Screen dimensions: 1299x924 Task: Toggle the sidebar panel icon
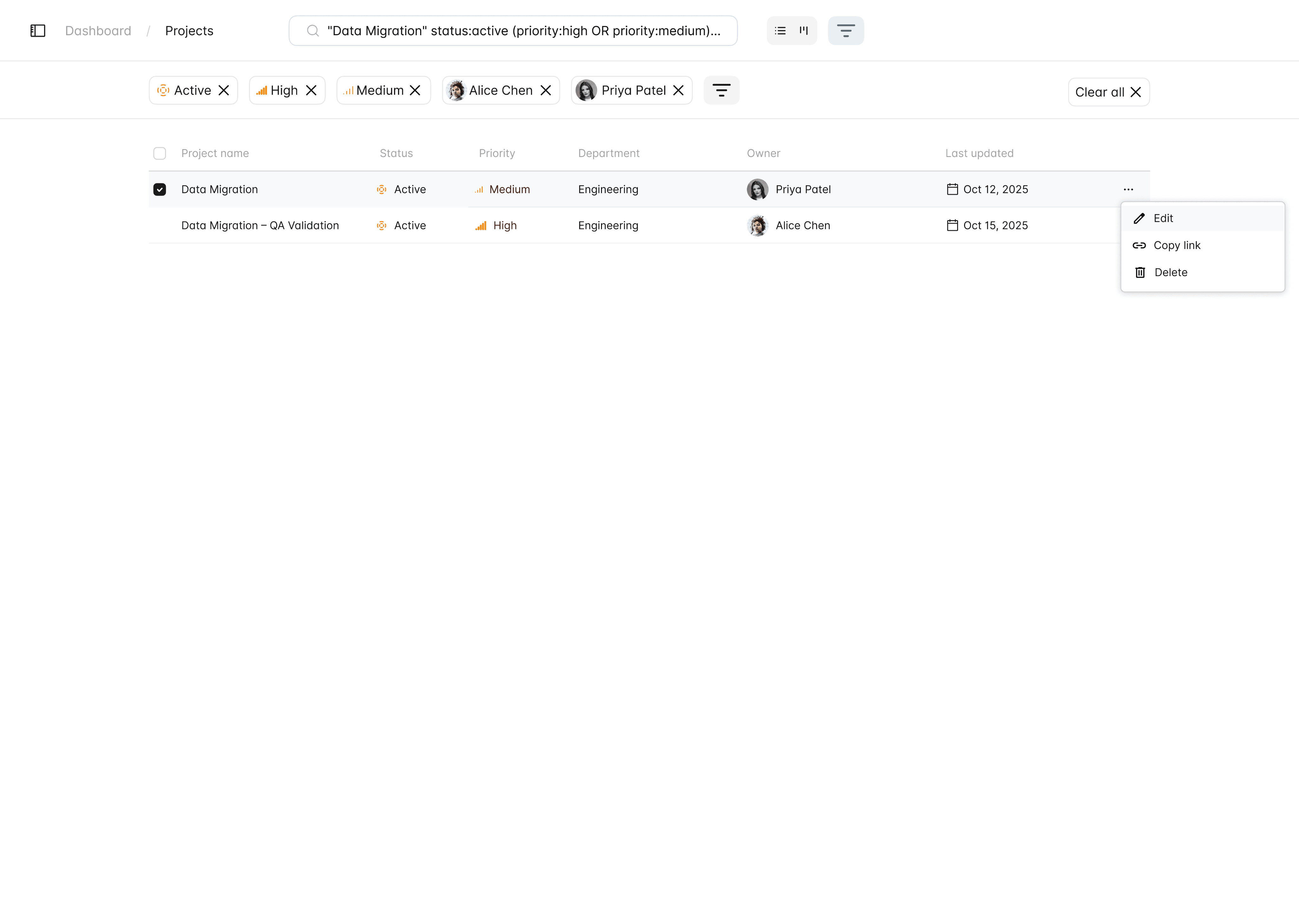(37, 31)
